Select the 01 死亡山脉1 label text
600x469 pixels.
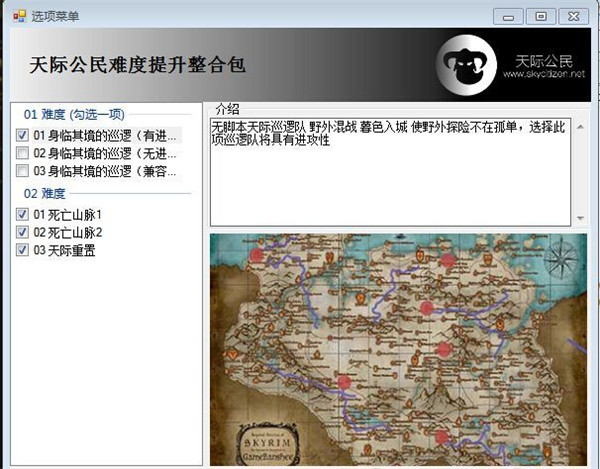(x=67, y=215)
